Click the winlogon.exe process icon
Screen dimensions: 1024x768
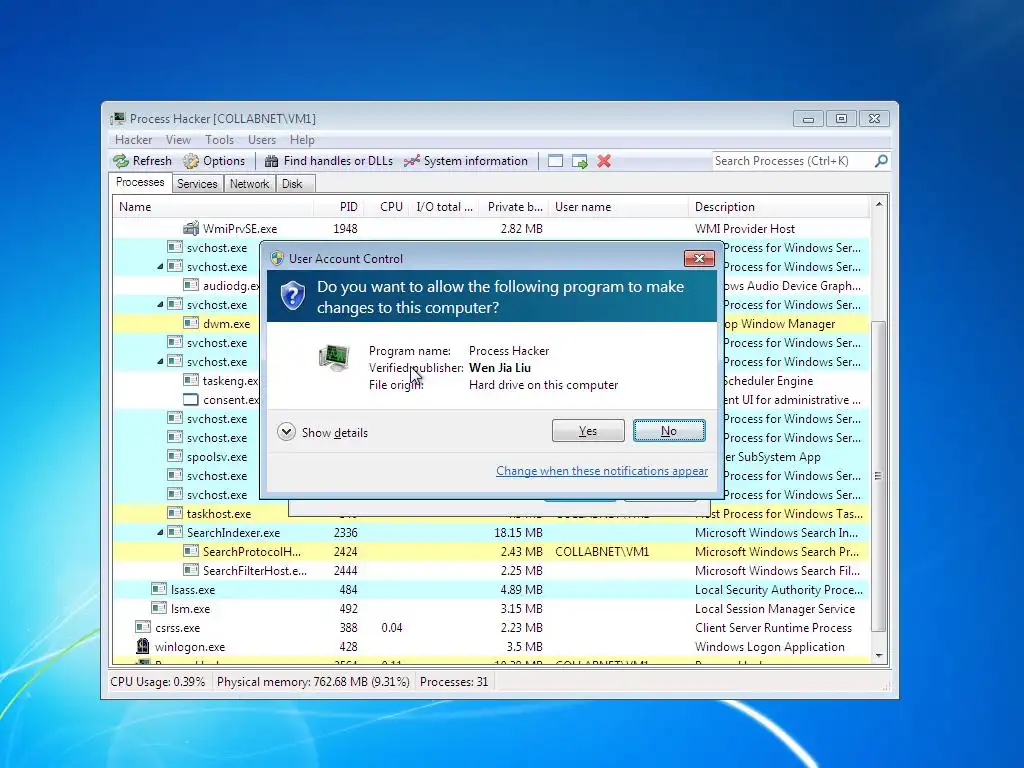pyautogui.click(x=142, y=647)
